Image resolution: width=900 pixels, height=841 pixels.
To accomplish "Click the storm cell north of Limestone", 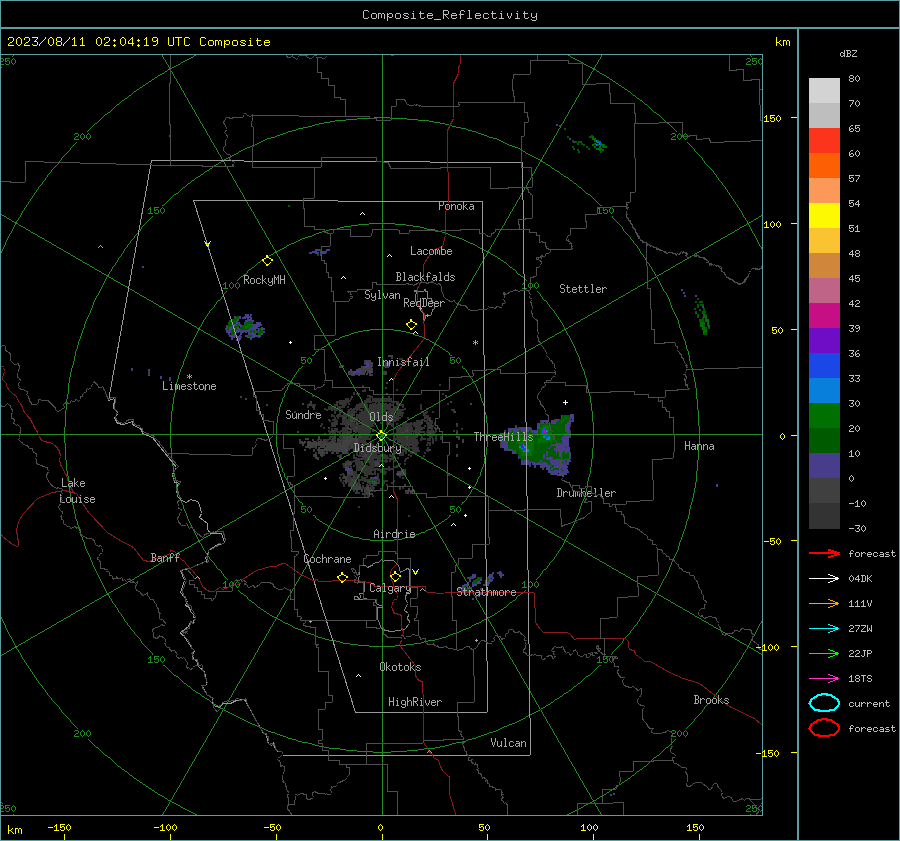I will tap(245, 327).
